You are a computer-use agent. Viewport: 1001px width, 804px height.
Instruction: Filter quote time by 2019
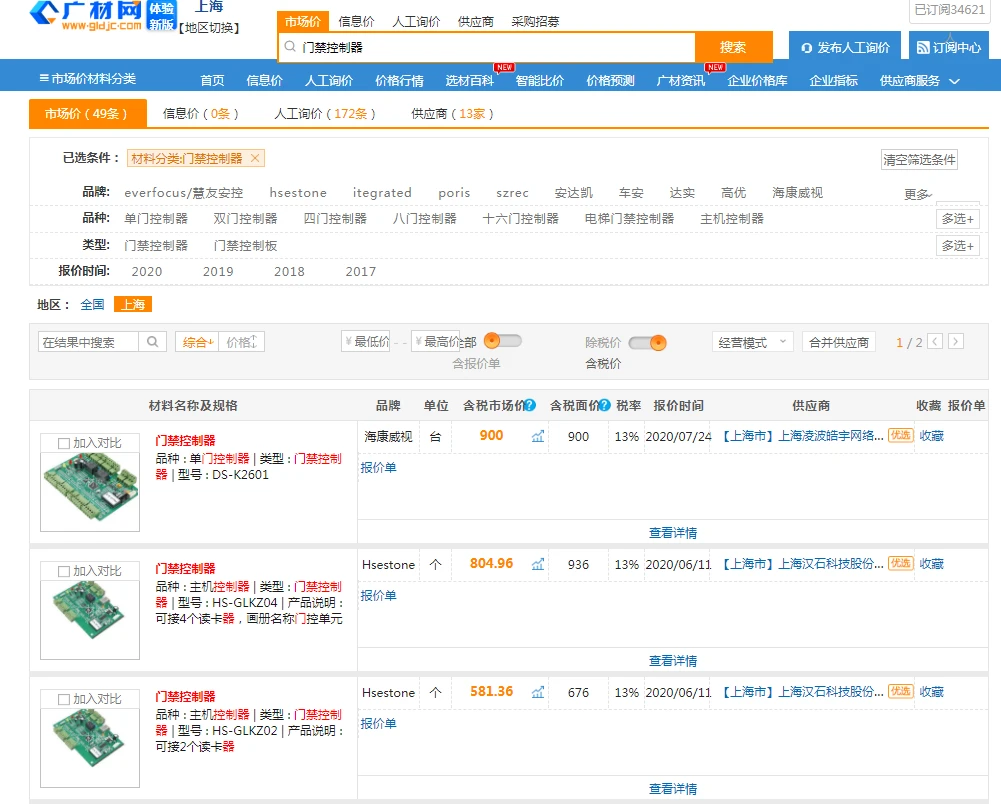coord(218,272)
